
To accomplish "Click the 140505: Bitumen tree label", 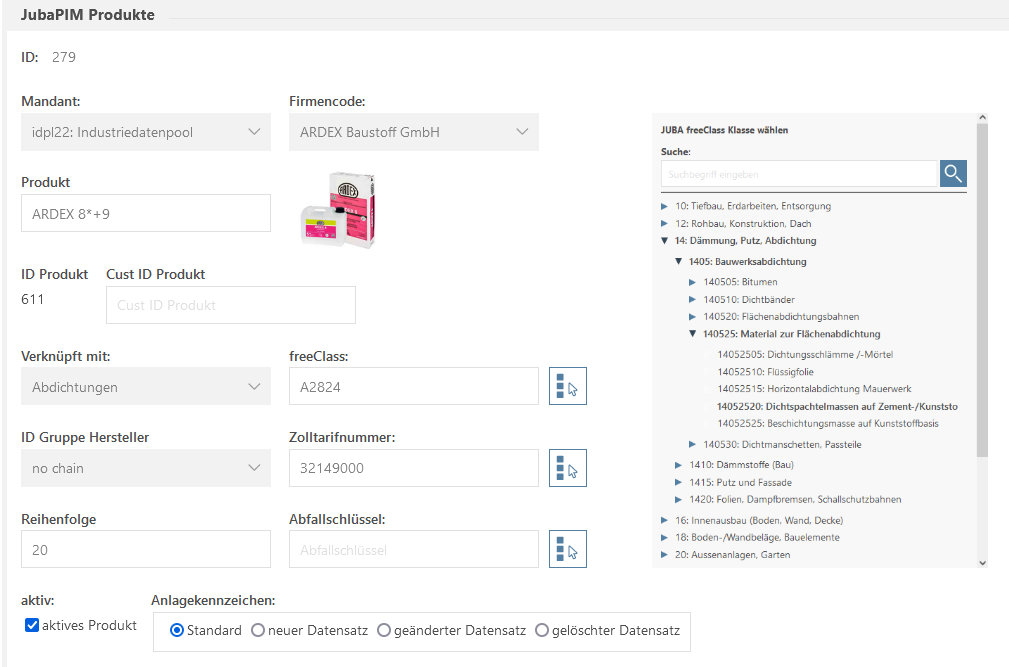I will tap(740, 282).
